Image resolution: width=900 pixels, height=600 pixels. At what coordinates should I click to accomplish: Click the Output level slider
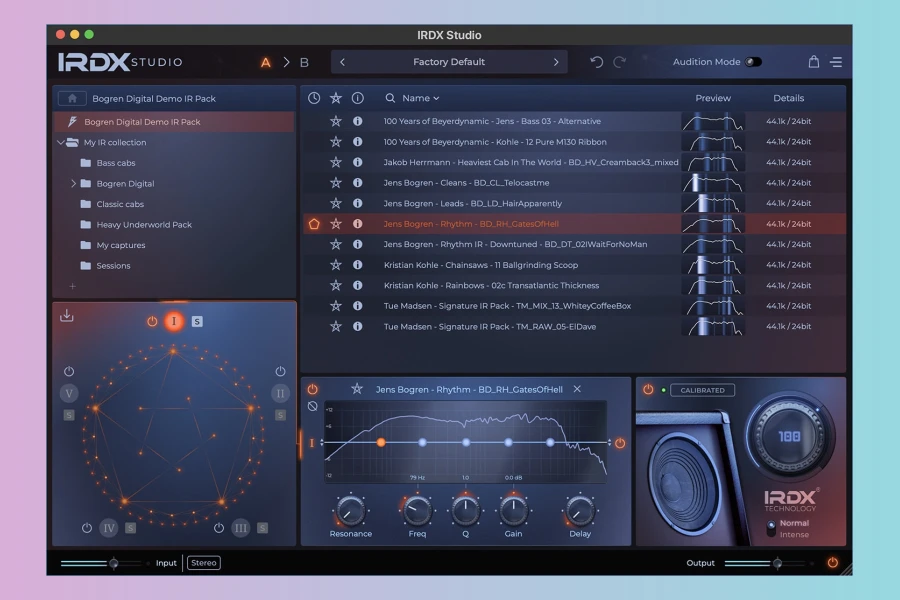tap(765, 563)
